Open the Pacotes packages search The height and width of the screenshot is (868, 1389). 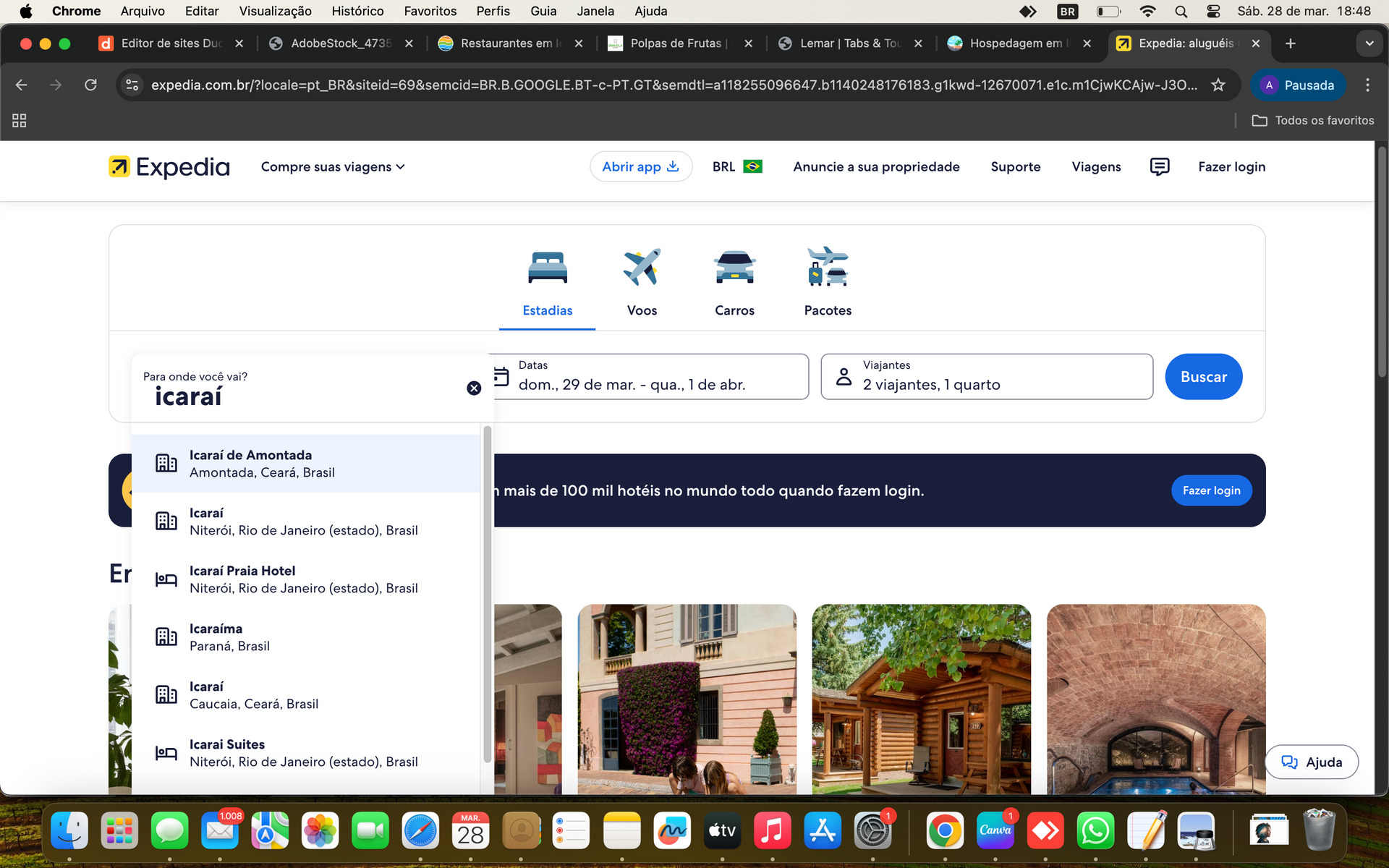[827, 282]
